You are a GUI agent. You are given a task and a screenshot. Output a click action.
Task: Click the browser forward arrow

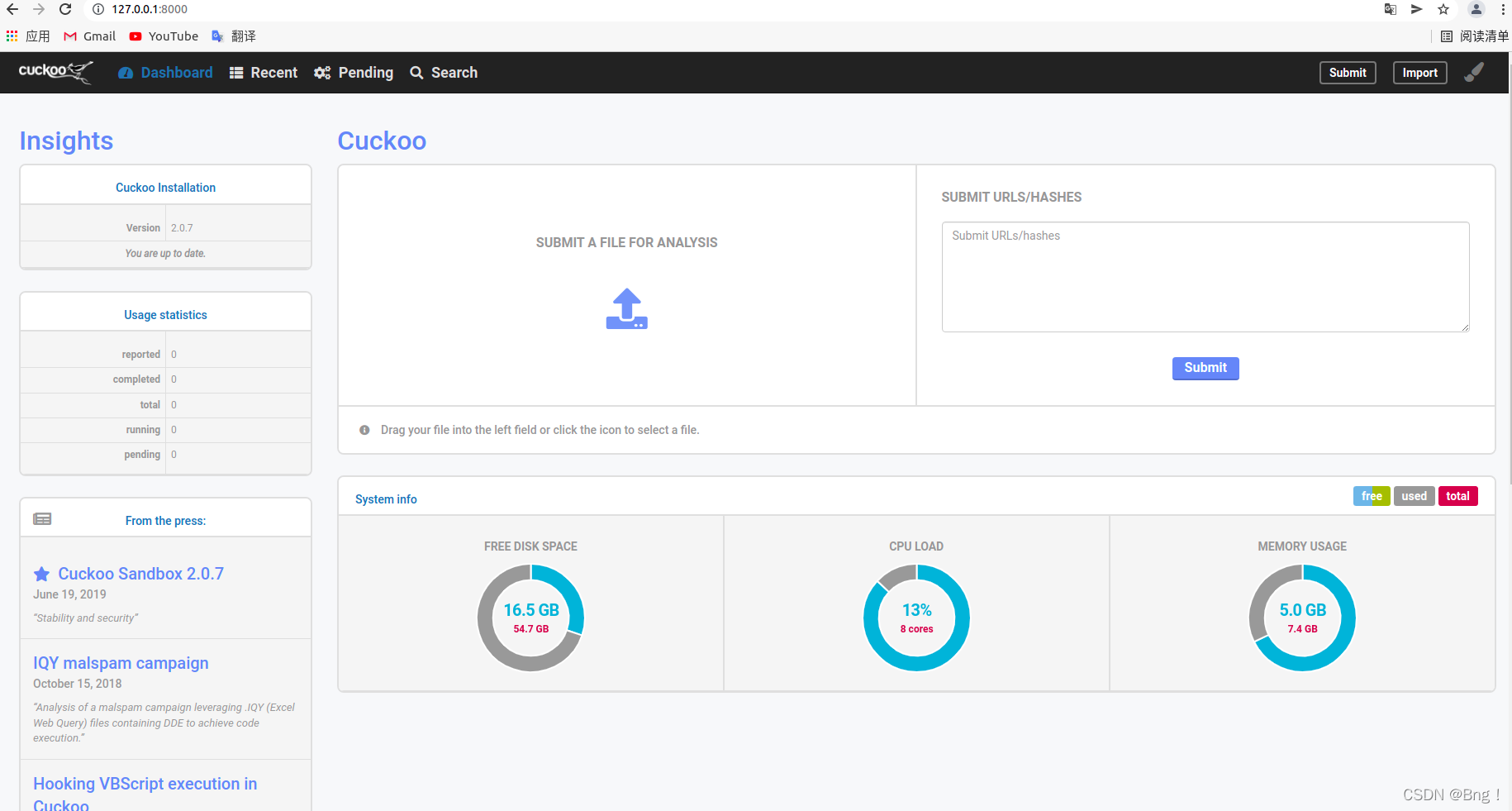click(x=39, y=9)
